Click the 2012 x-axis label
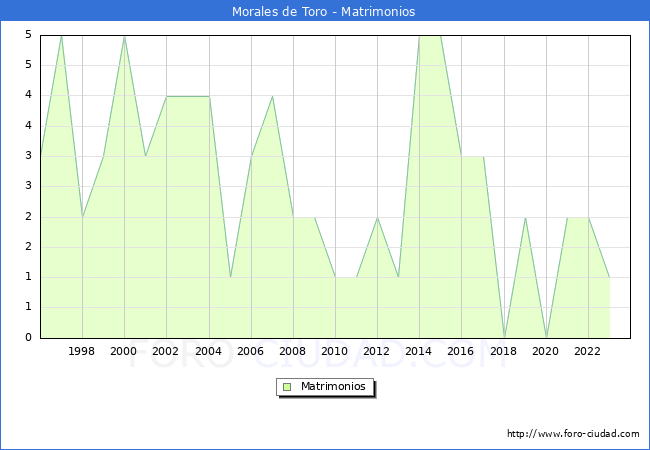650x450 pixels. [376, 351]
